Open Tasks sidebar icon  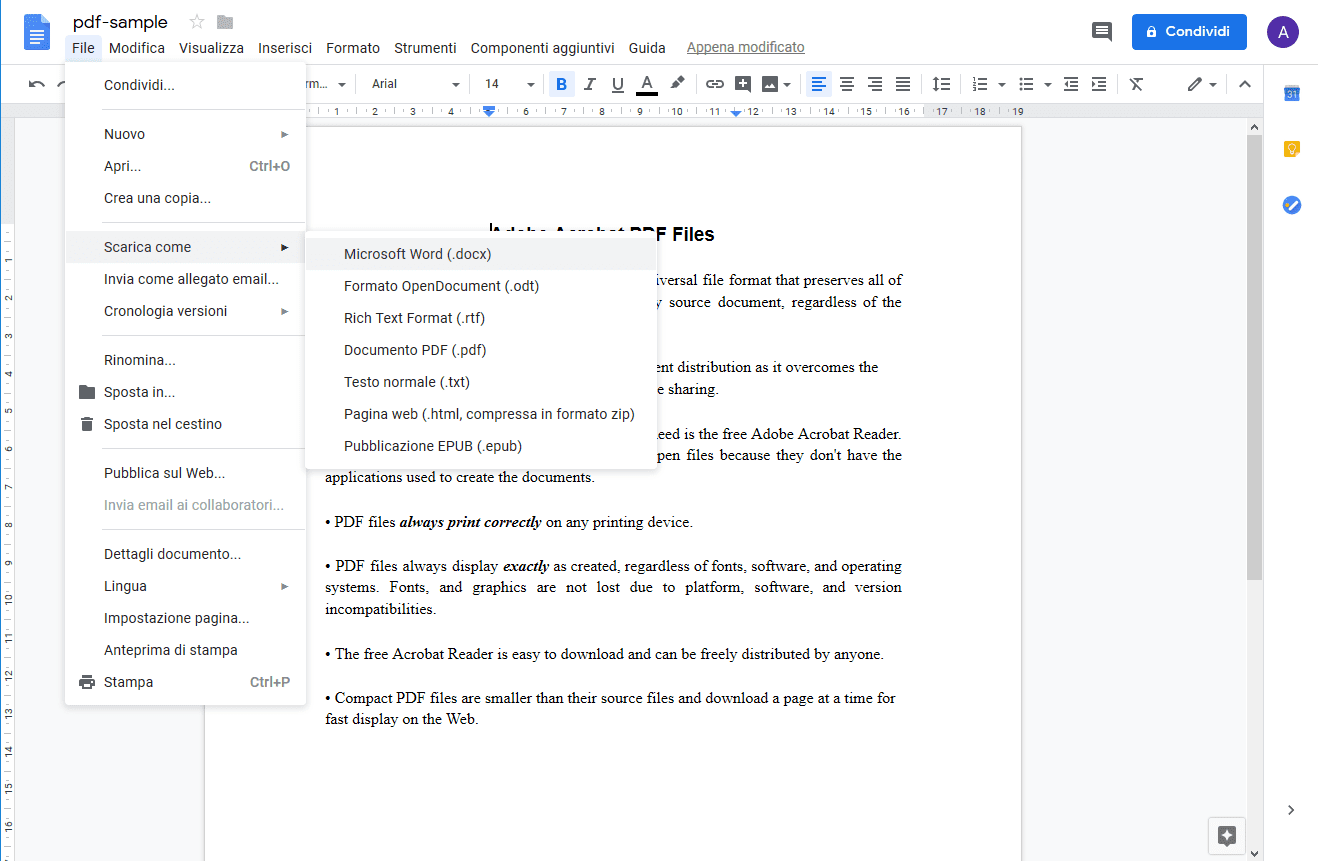[1291, 205]
